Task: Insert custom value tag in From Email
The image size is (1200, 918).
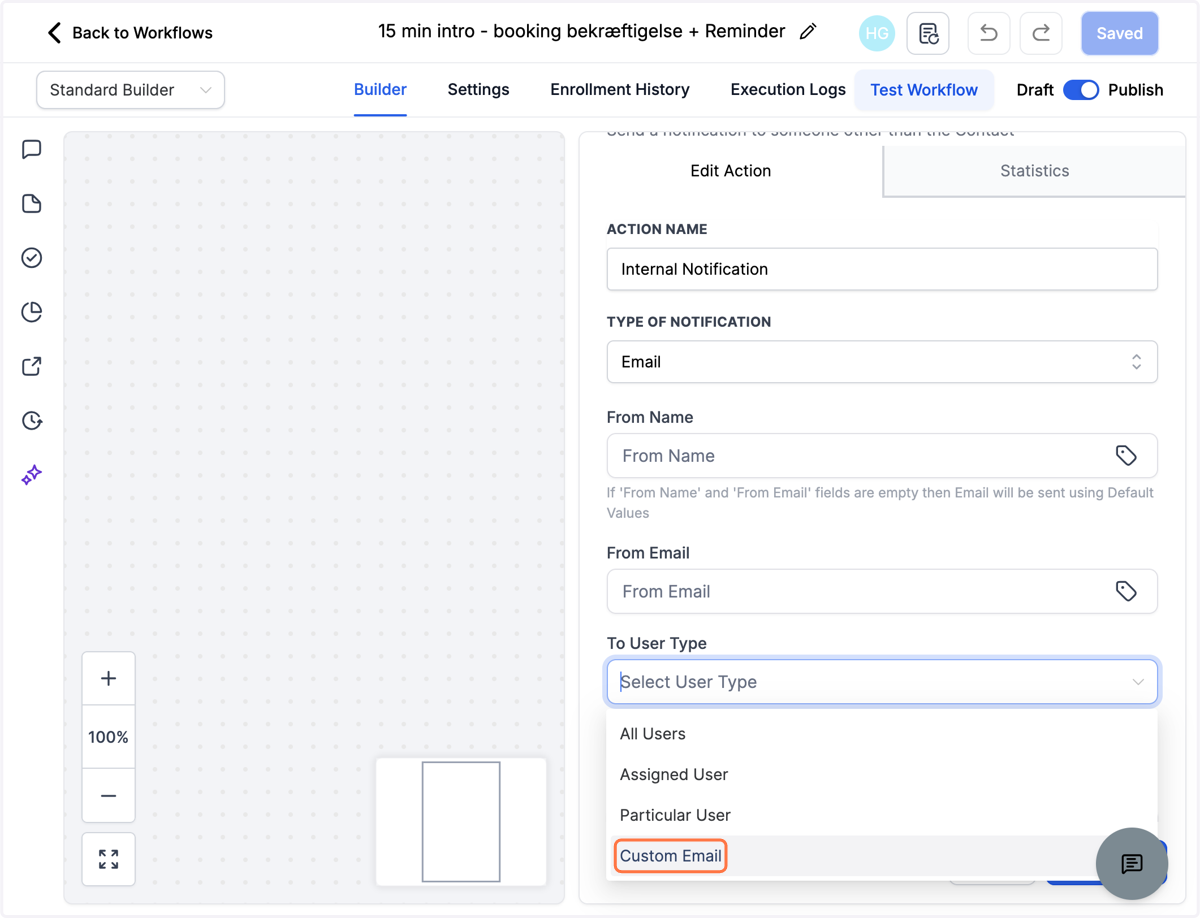Action: tap(1126, 592)
